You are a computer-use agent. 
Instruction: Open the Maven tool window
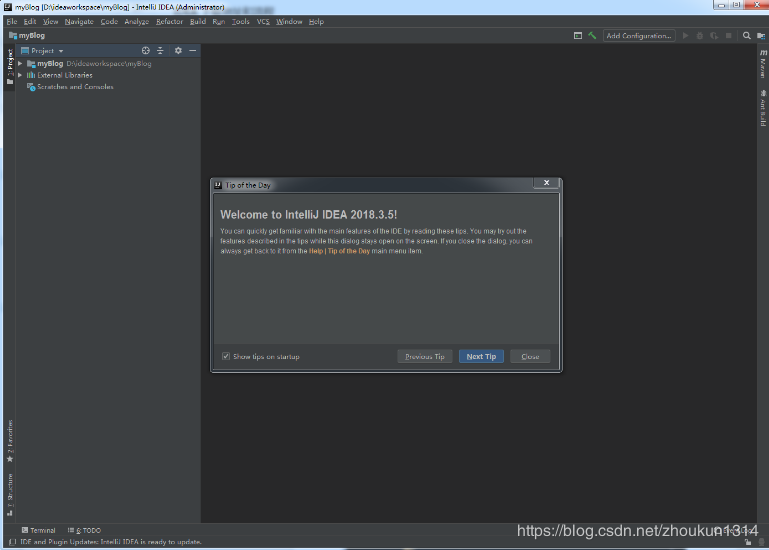763,64
